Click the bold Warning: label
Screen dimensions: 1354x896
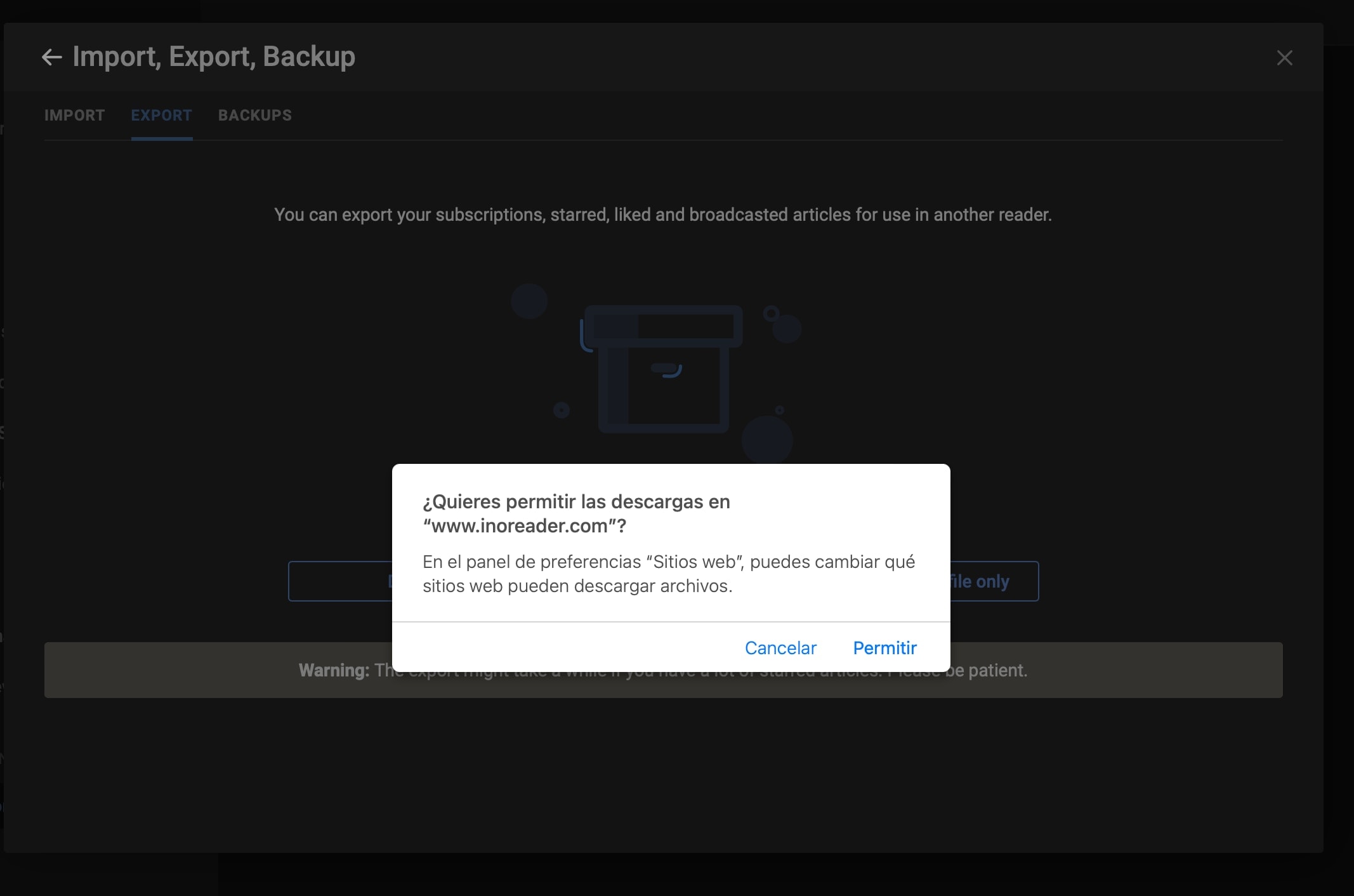pos(334,670)
